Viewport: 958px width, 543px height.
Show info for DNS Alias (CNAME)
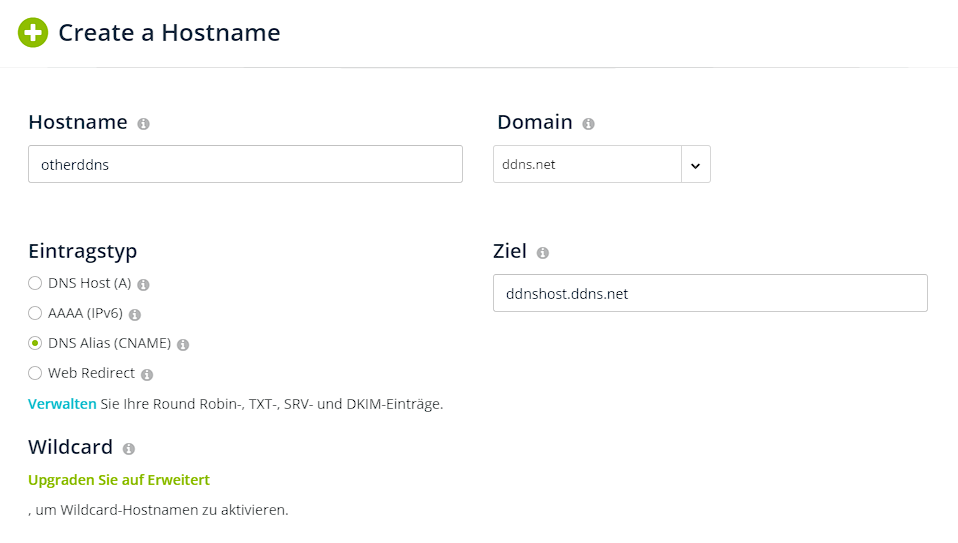183,345
